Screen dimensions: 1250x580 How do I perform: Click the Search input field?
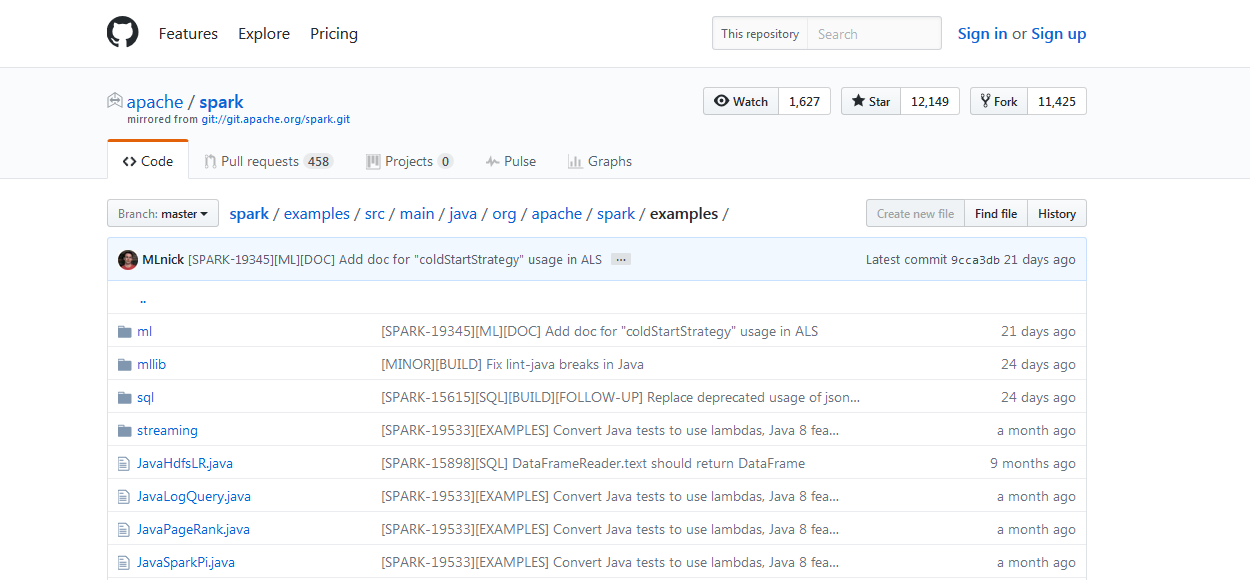tap(874, 33)
